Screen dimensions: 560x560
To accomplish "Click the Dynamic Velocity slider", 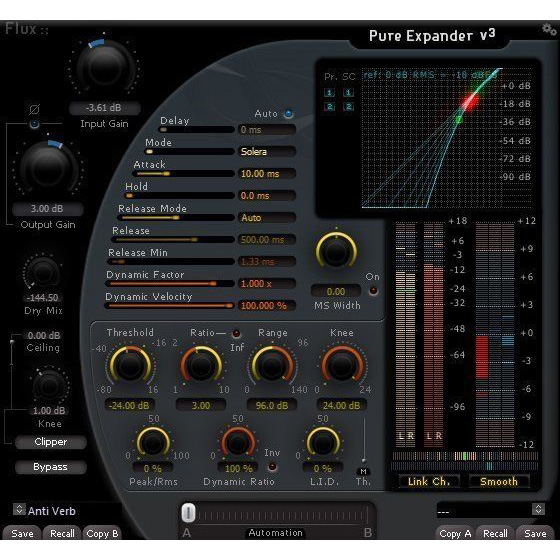I will (x=169, y=306).
